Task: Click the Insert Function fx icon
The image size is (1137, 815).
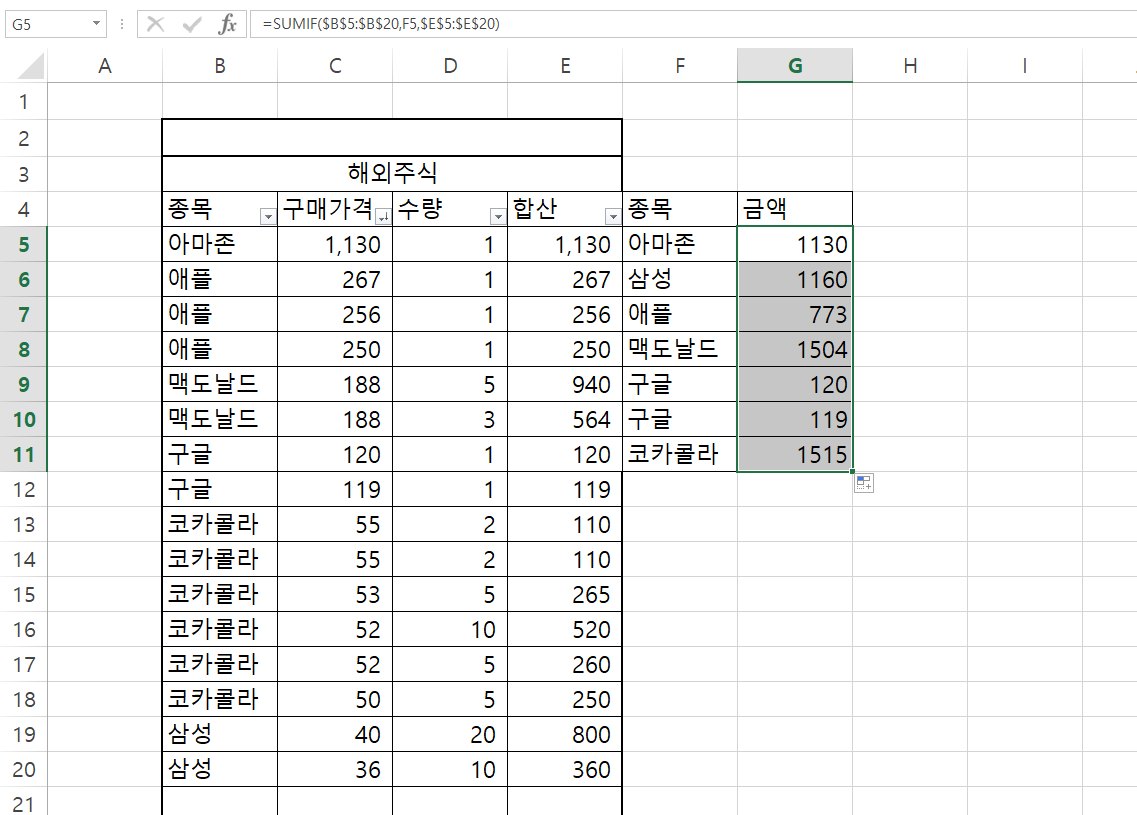Action: (x=227, y=24)
